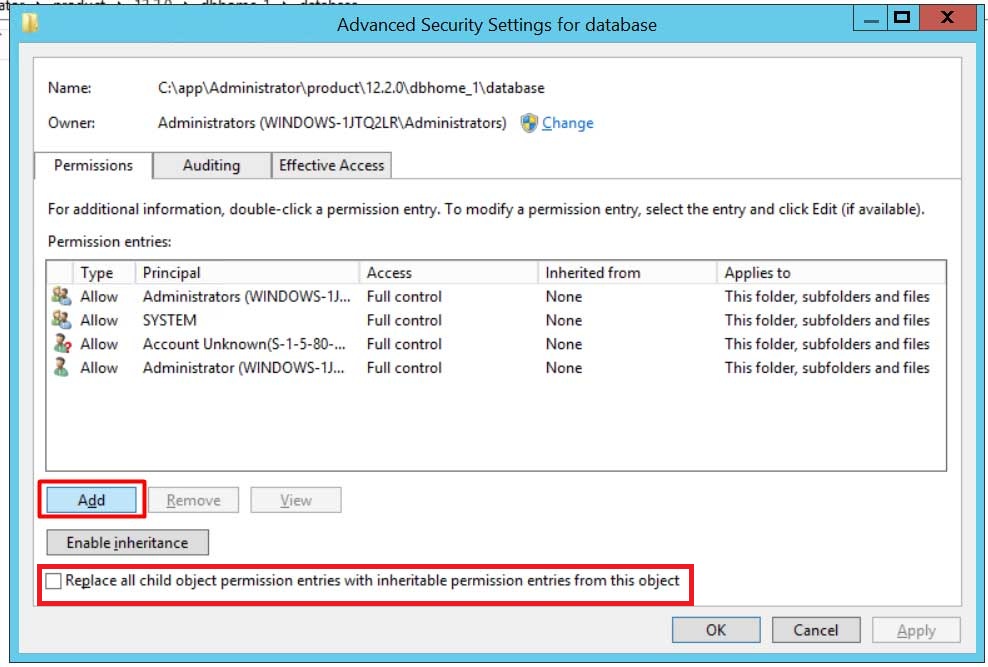Switch to the Auditing tab
This screenshot has width=988, height=667.
pyautogui.click(x=212, y=166)
